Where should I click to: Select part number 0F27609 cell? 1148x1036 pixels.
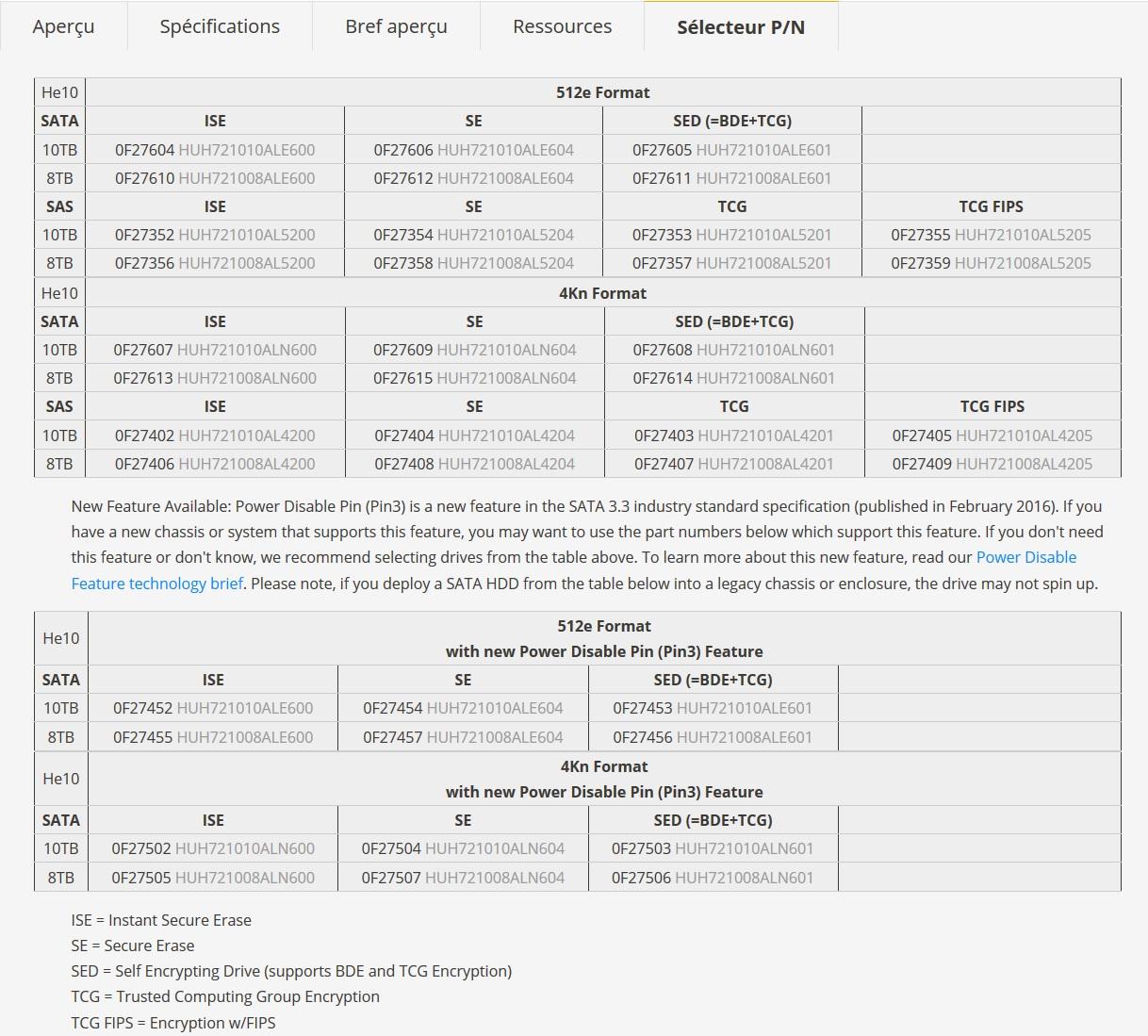coord(474,350)
